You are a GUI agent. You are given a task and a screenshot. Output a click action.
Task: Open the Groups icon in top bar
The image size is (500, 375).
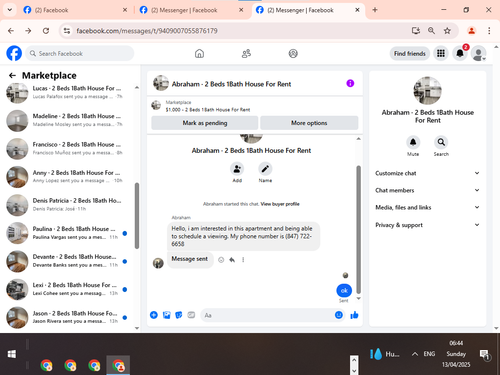coord(293,53)
